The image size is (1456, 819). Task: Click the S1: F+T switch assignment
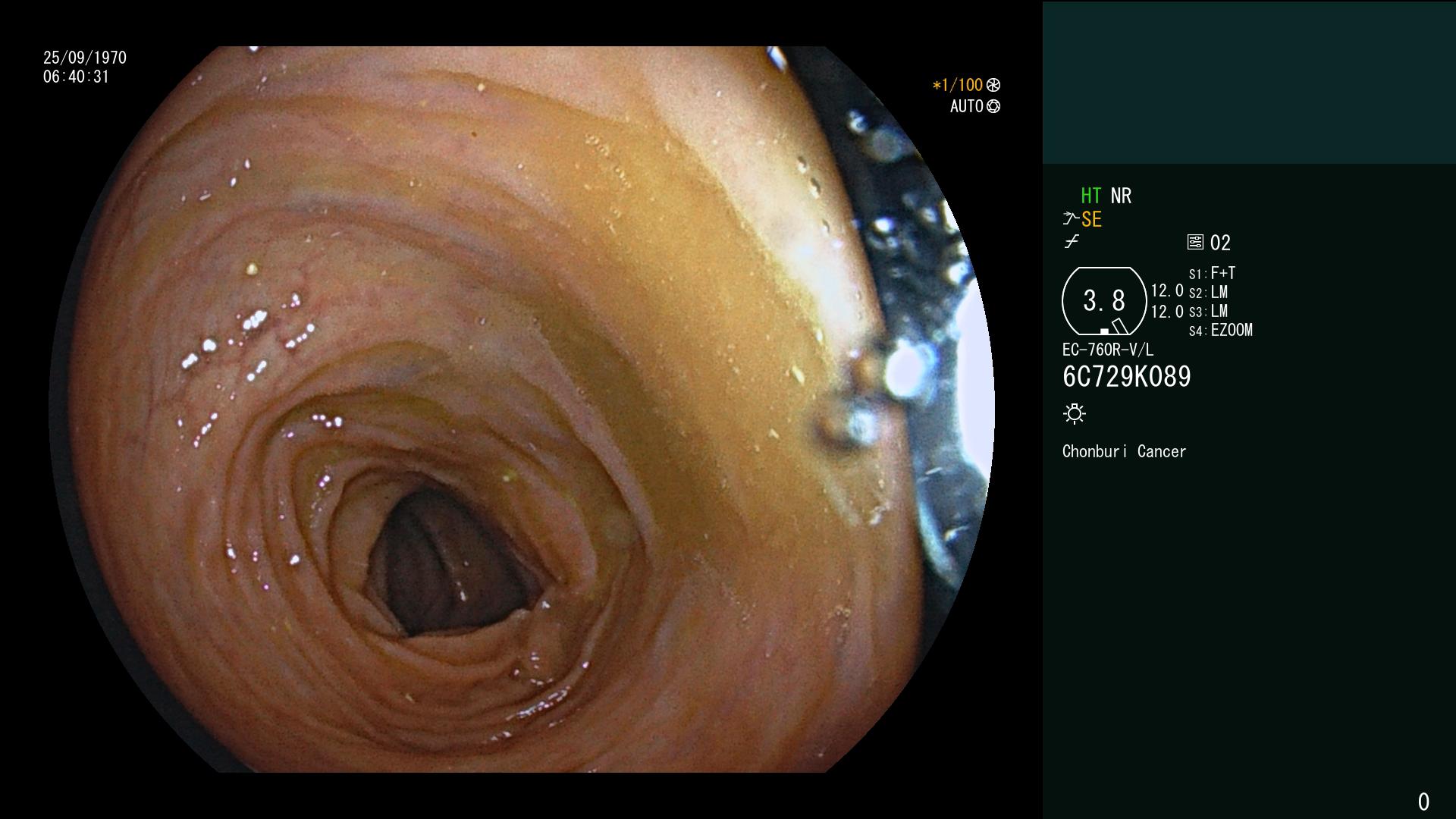[x=1212, y=273]
